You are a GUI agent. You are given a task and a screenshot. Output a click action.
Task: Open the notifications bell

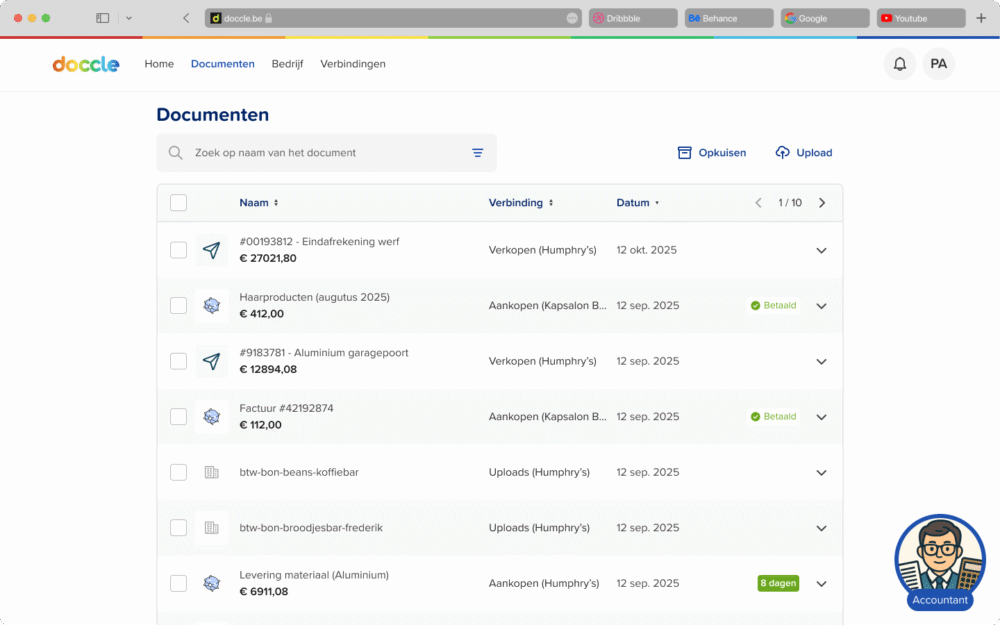[x=899, y=64]
